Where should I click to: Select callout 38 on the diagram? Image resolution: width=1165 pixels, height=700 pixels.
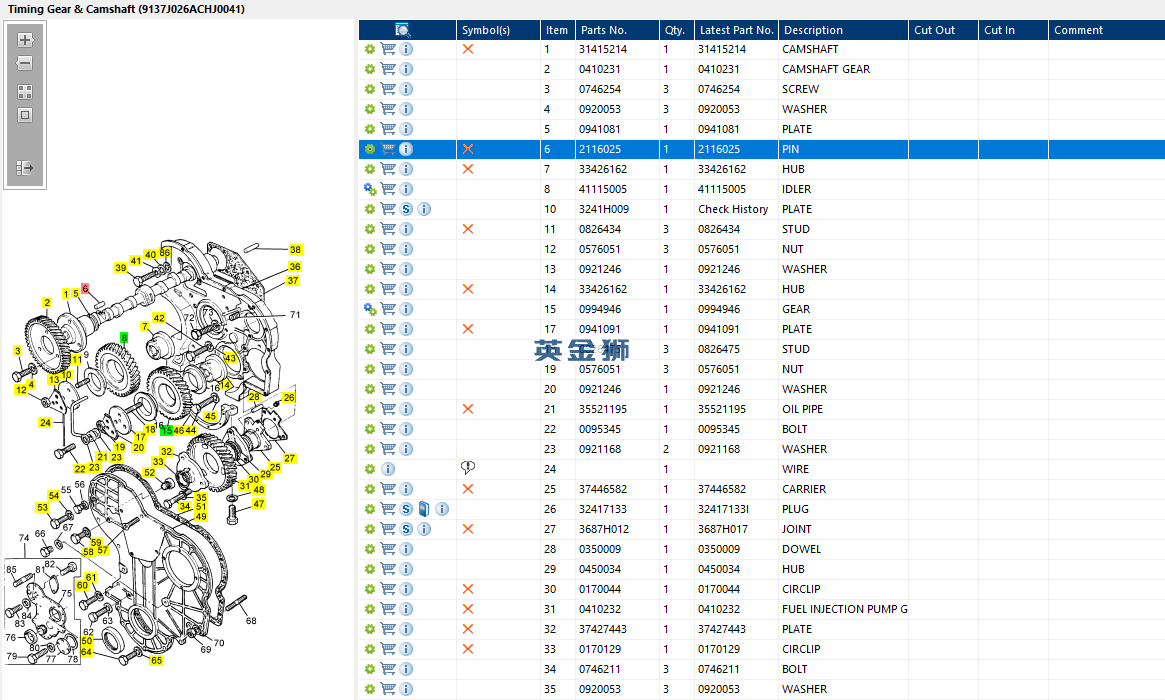tap(295, 250)
